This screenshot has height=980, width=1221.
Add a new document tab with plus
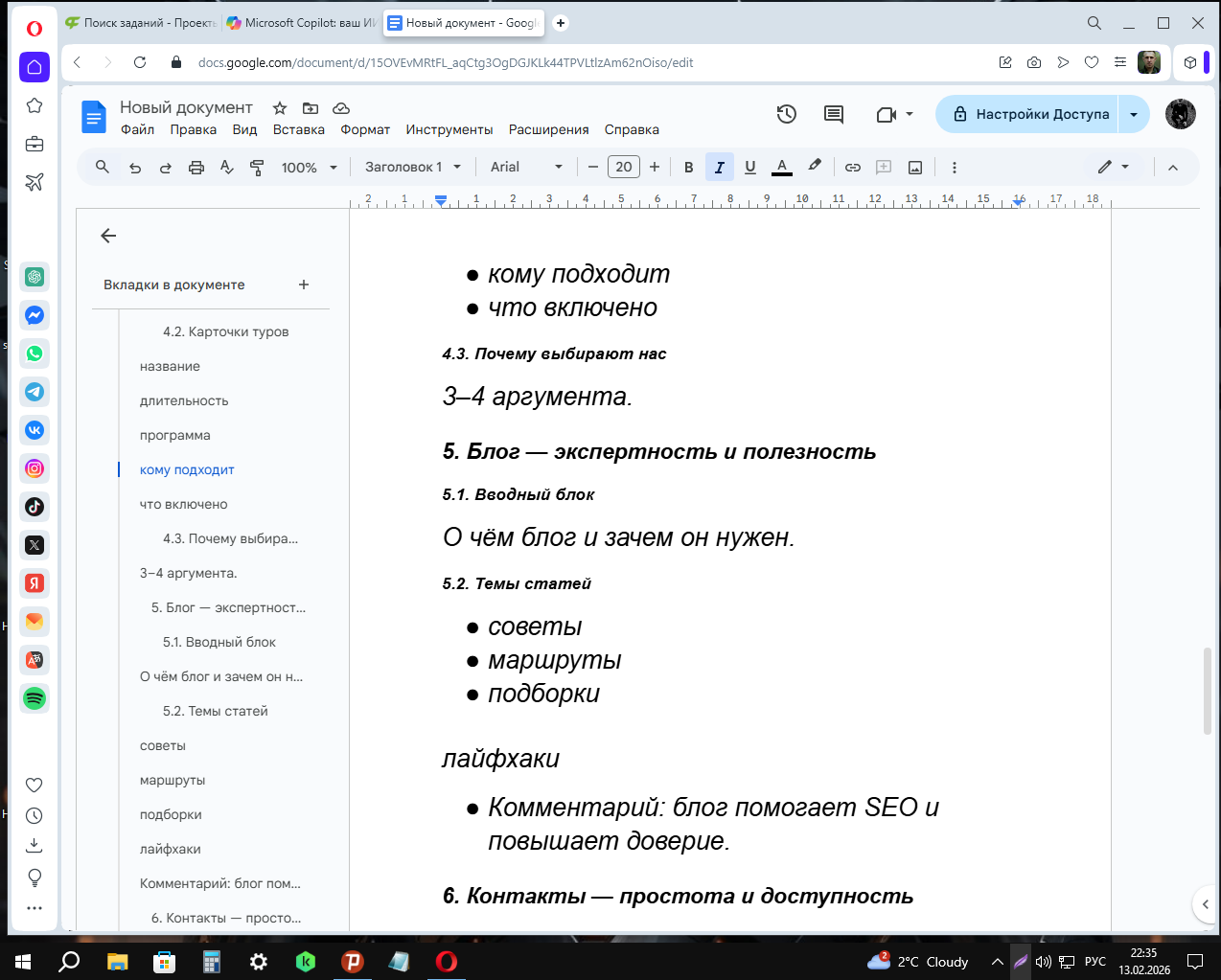(x=303, y=285)
